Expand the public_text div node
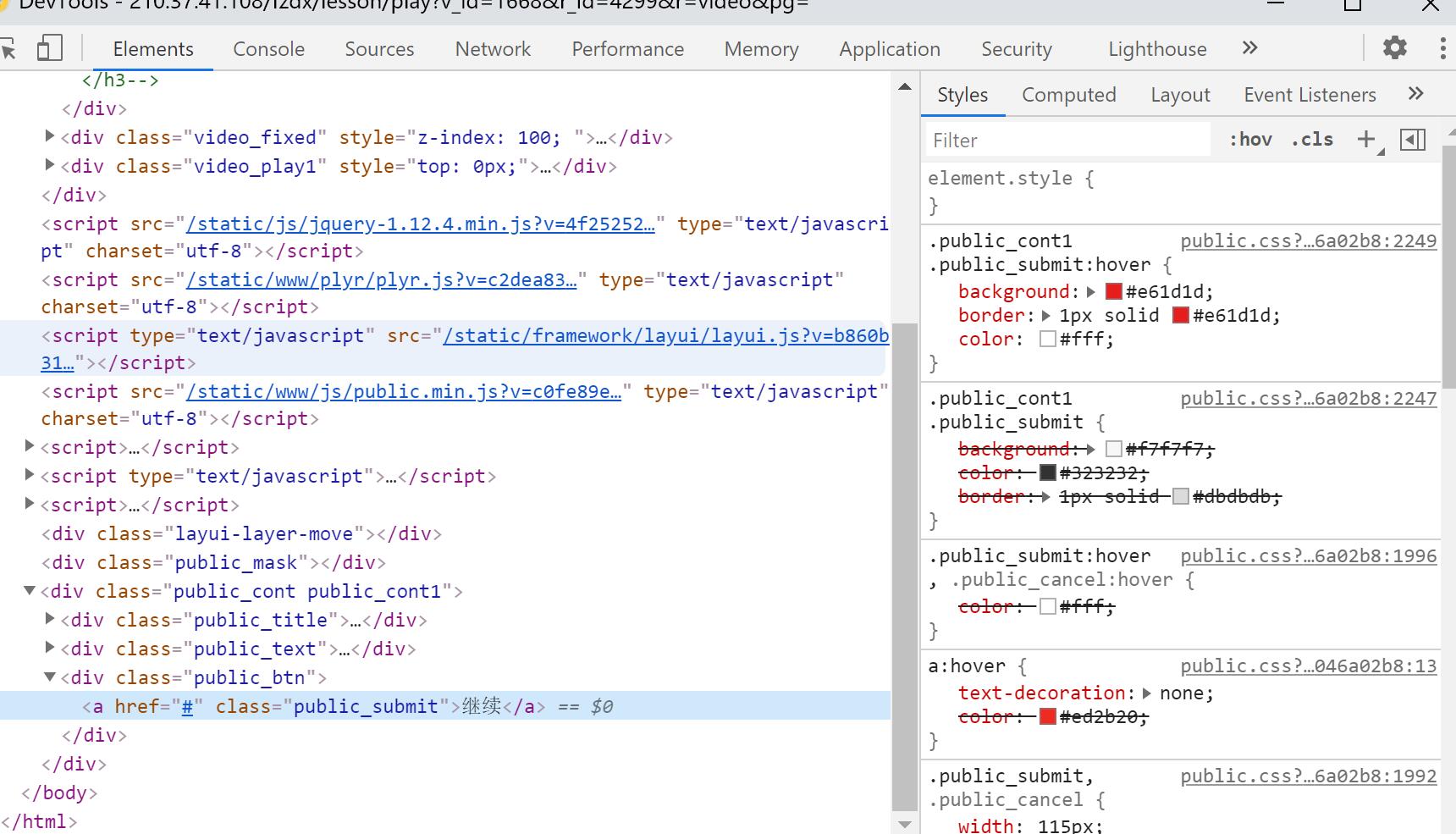1456x834 pixels. 50,647
